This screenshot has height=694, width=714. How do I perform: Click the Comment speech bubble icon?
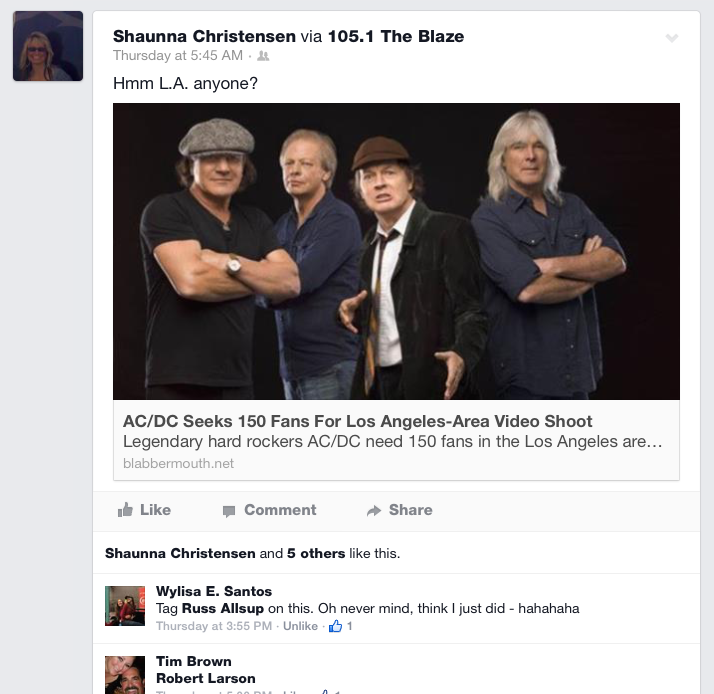click(229, 511)
